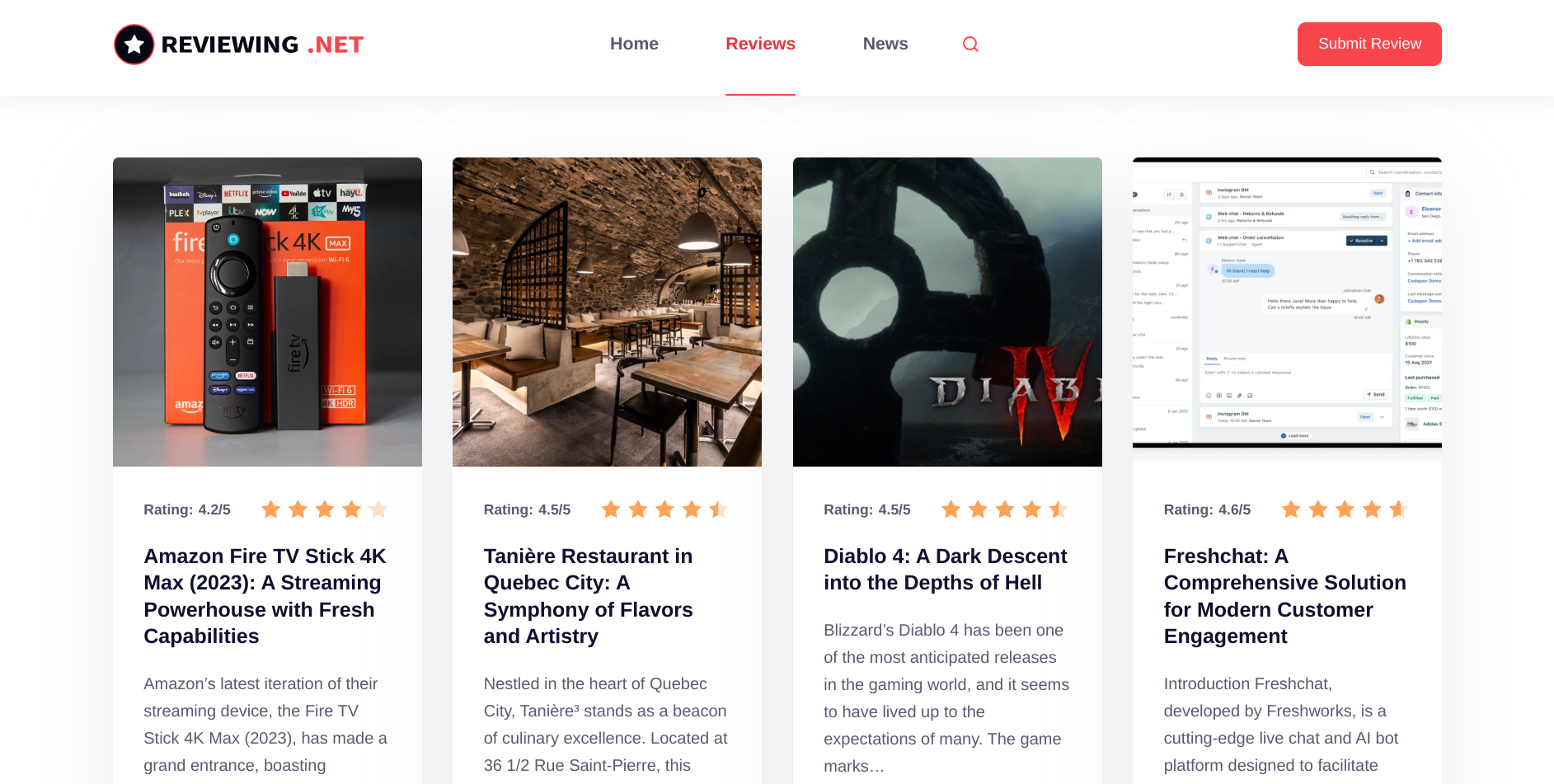
Task: Open the Freshchat Comprehensive Solution review title
Action: pos(1284,596)
